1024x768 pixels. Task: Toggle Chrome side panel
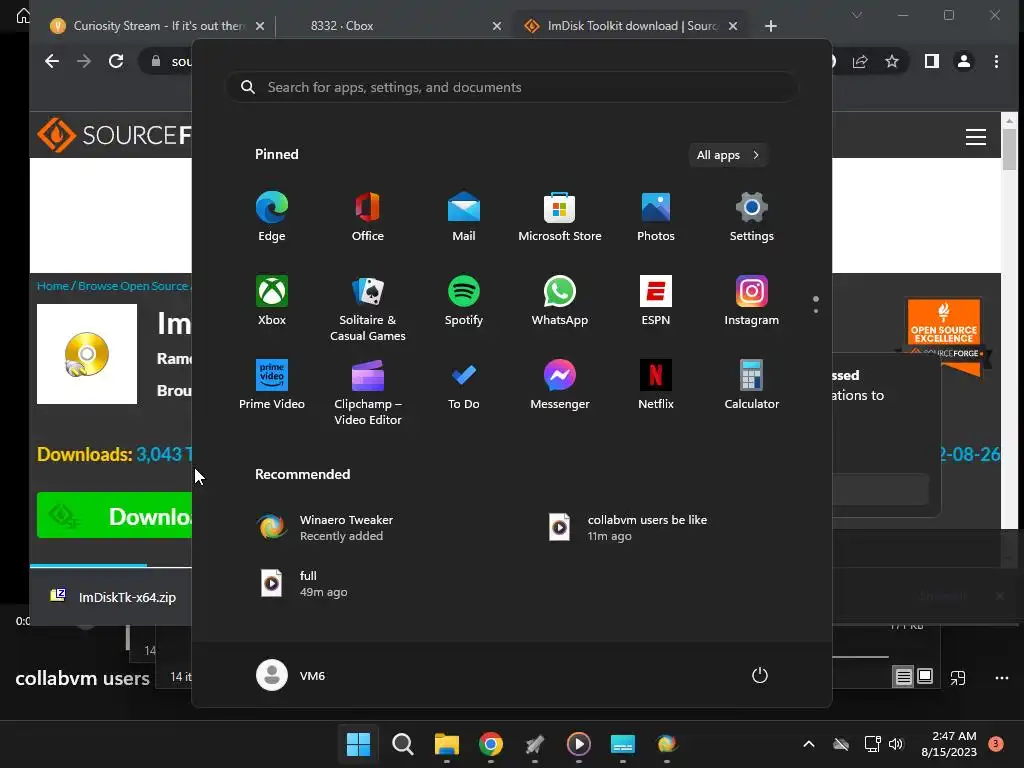931,61
